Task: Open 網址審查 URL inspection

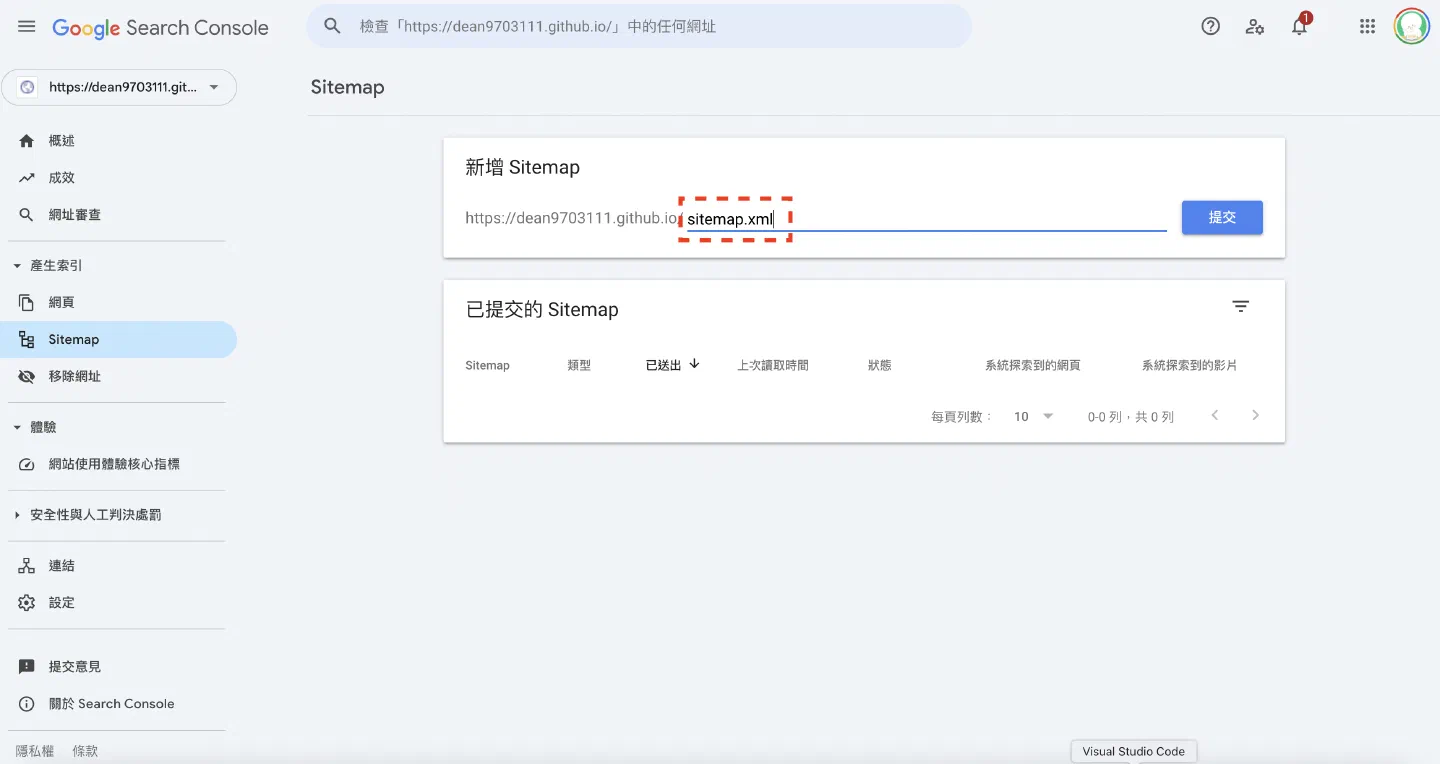Action: (118, 215)
